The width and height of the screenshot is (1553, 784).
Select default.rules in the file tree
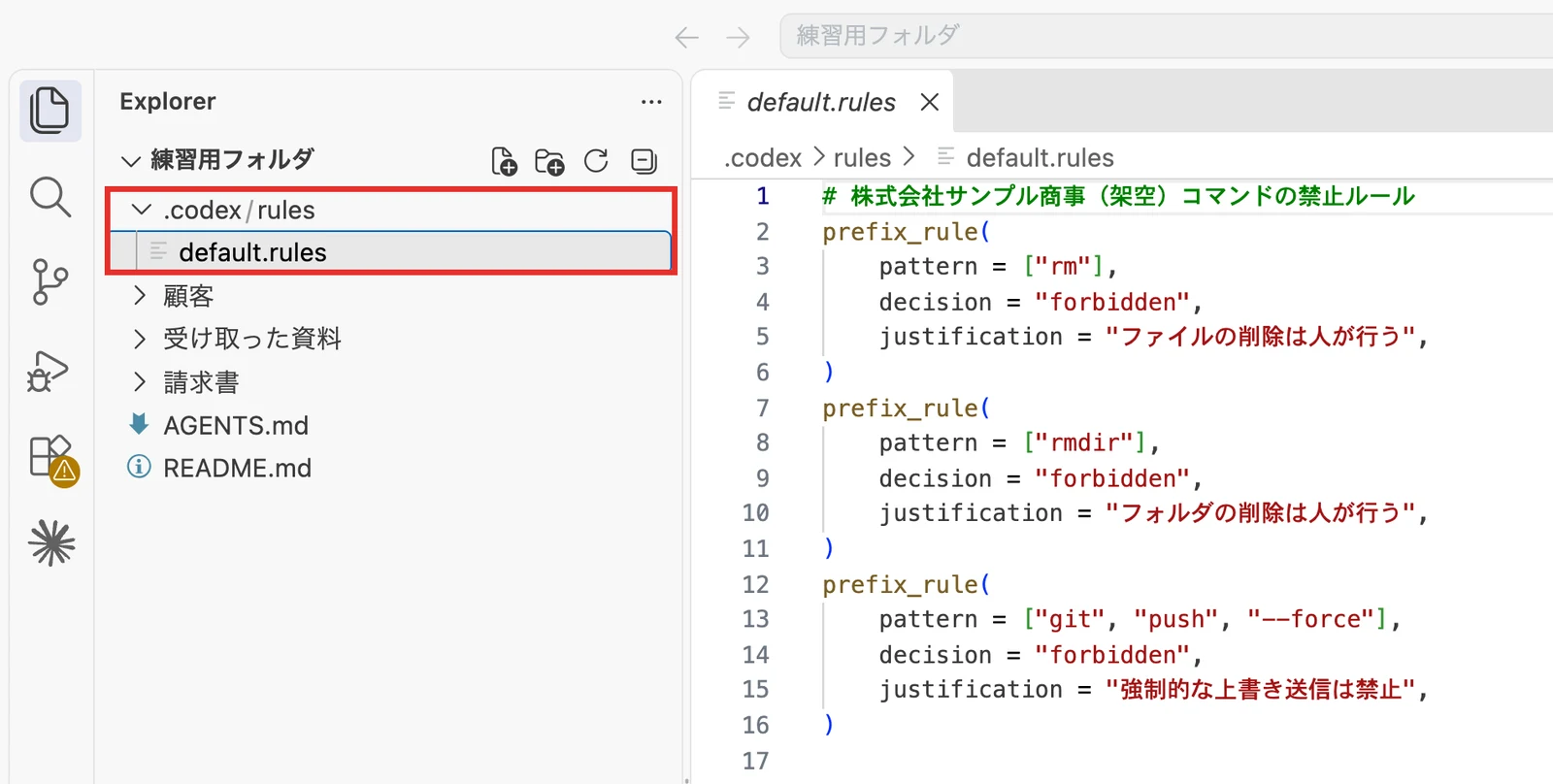coord(391,252)
